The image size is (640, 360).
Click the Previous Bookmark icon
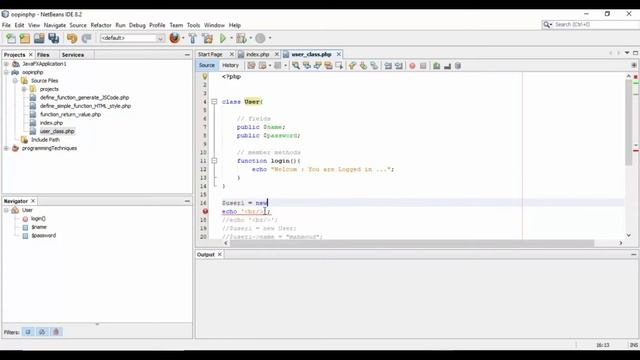coord(352,66)
